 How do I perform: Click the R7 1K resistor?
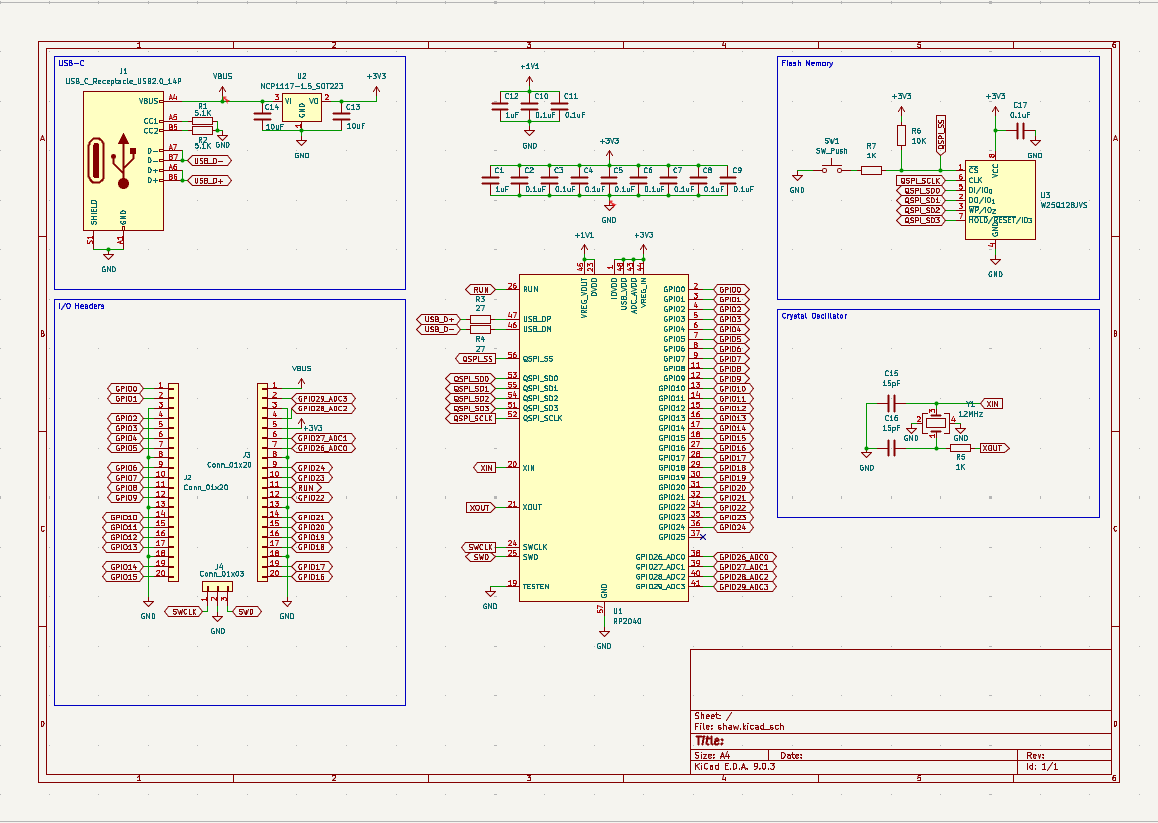coord(871,170)
